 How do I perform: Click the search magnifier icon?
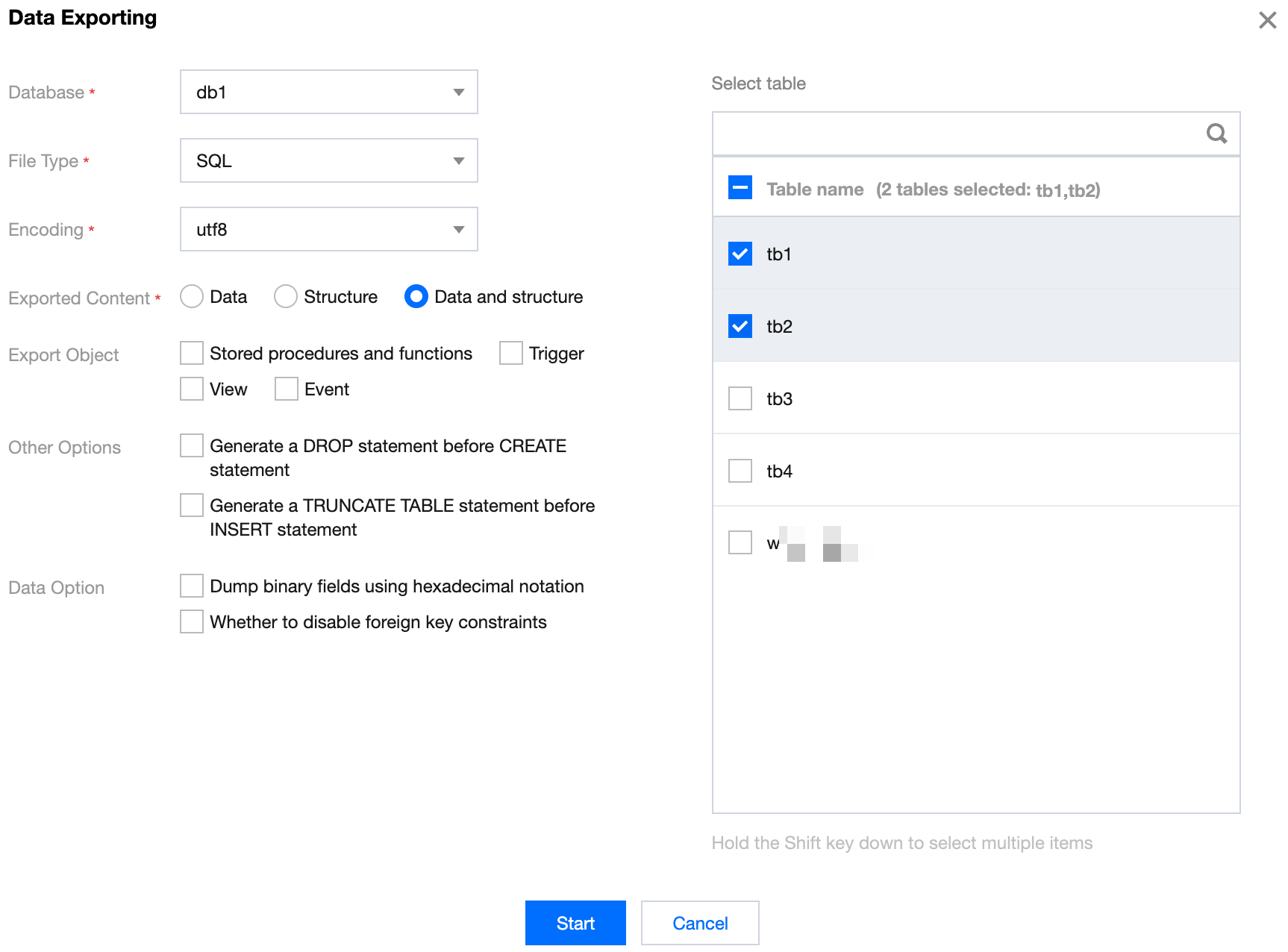pos(1216,134)
